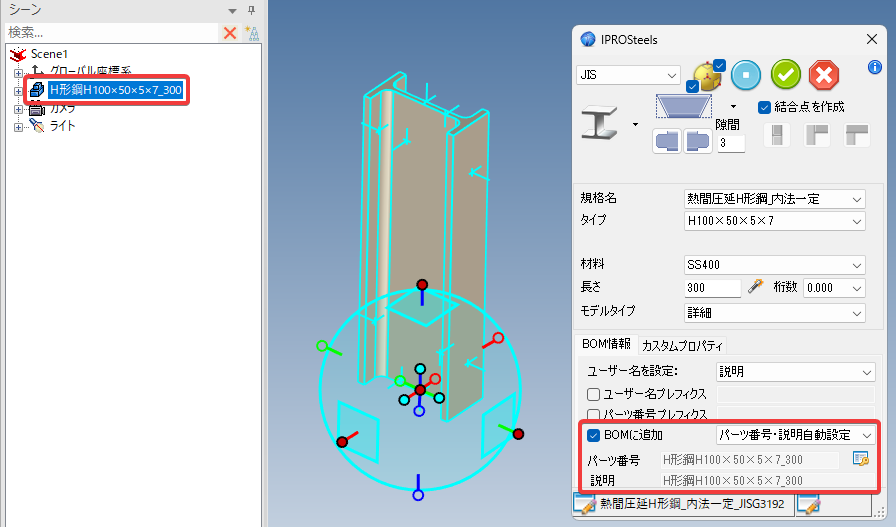Select the L-corner joint type icon
Viewport: 896px width, 527px height.
817,135
